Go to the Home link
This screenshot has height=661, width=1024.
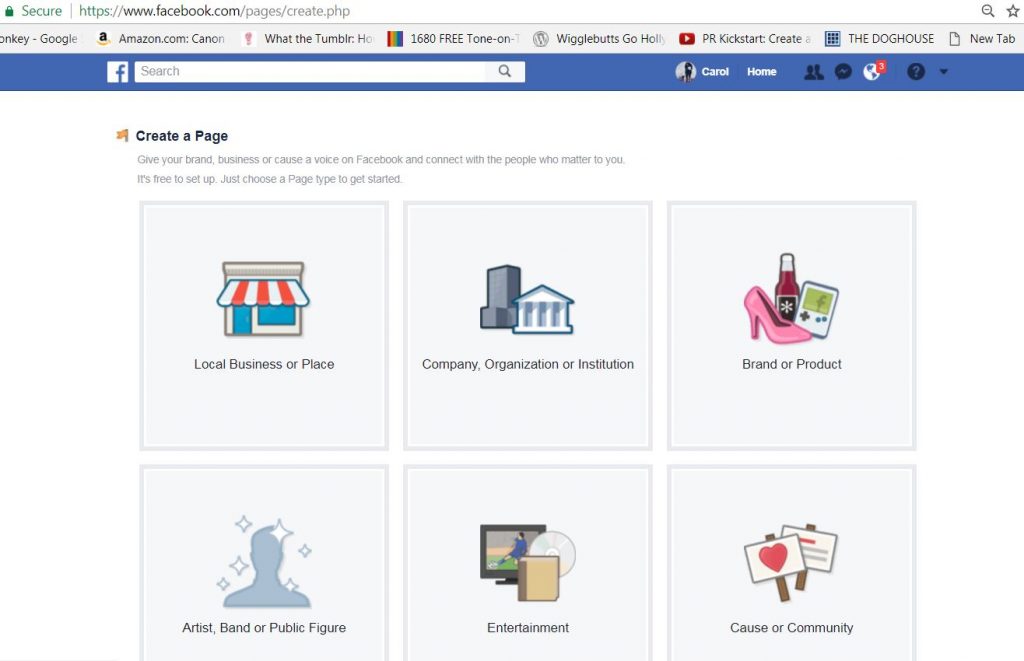pos(761,72)
